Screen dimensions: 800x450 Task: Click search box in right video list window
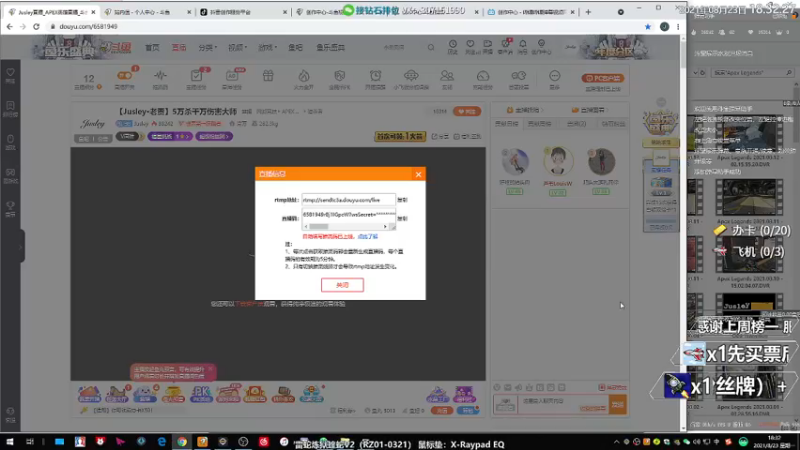click(x=752, y=73)
